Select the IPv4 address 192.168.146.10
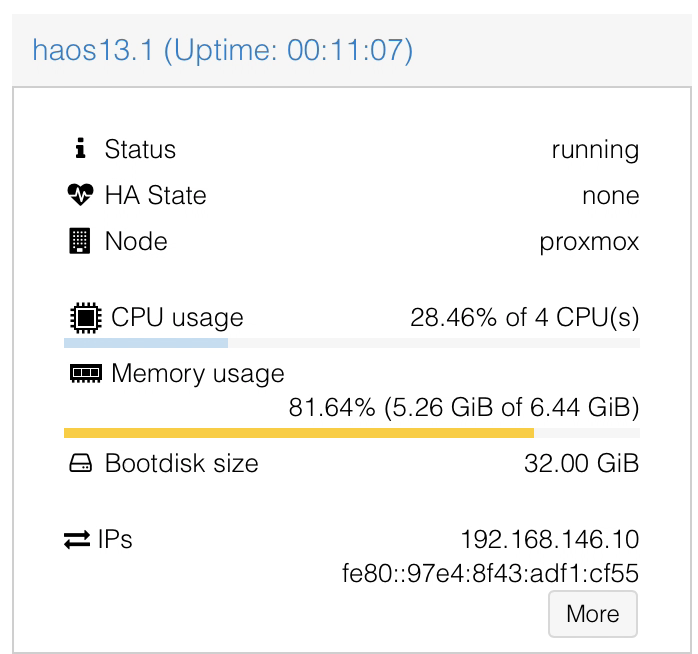698x654 pixels. (x=549, y=540)
